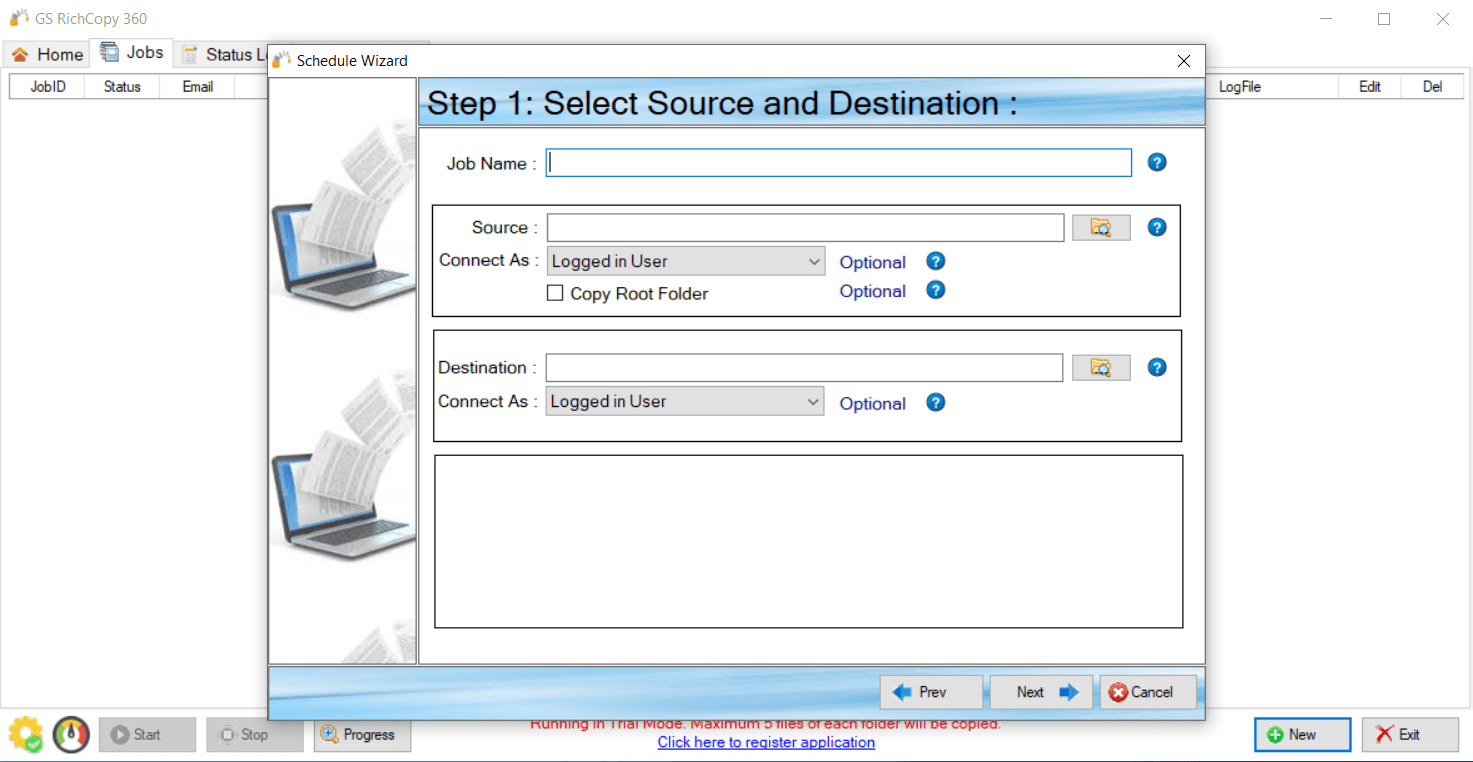
Task: Click Optional label beside Source Connect As
Action: coord(872,262)
